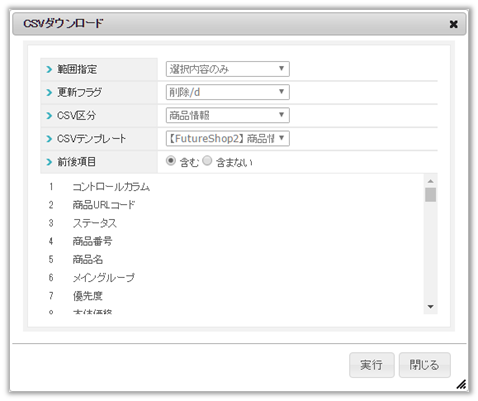Image resolution: width=478 pixels, height=401 pixels.
Task: Click the chevron icon beside 更新フラグ
Action: pyautogui.click(x=49, y=92)
